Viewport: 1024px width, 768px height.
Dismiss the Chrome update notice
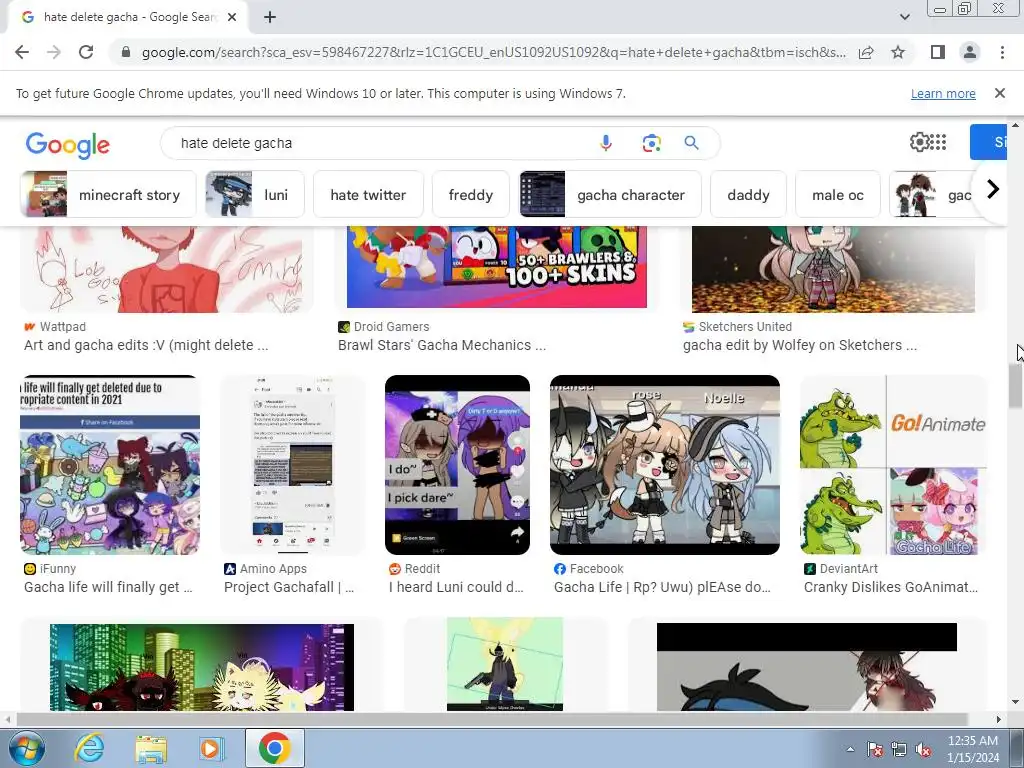pos(999,93)
